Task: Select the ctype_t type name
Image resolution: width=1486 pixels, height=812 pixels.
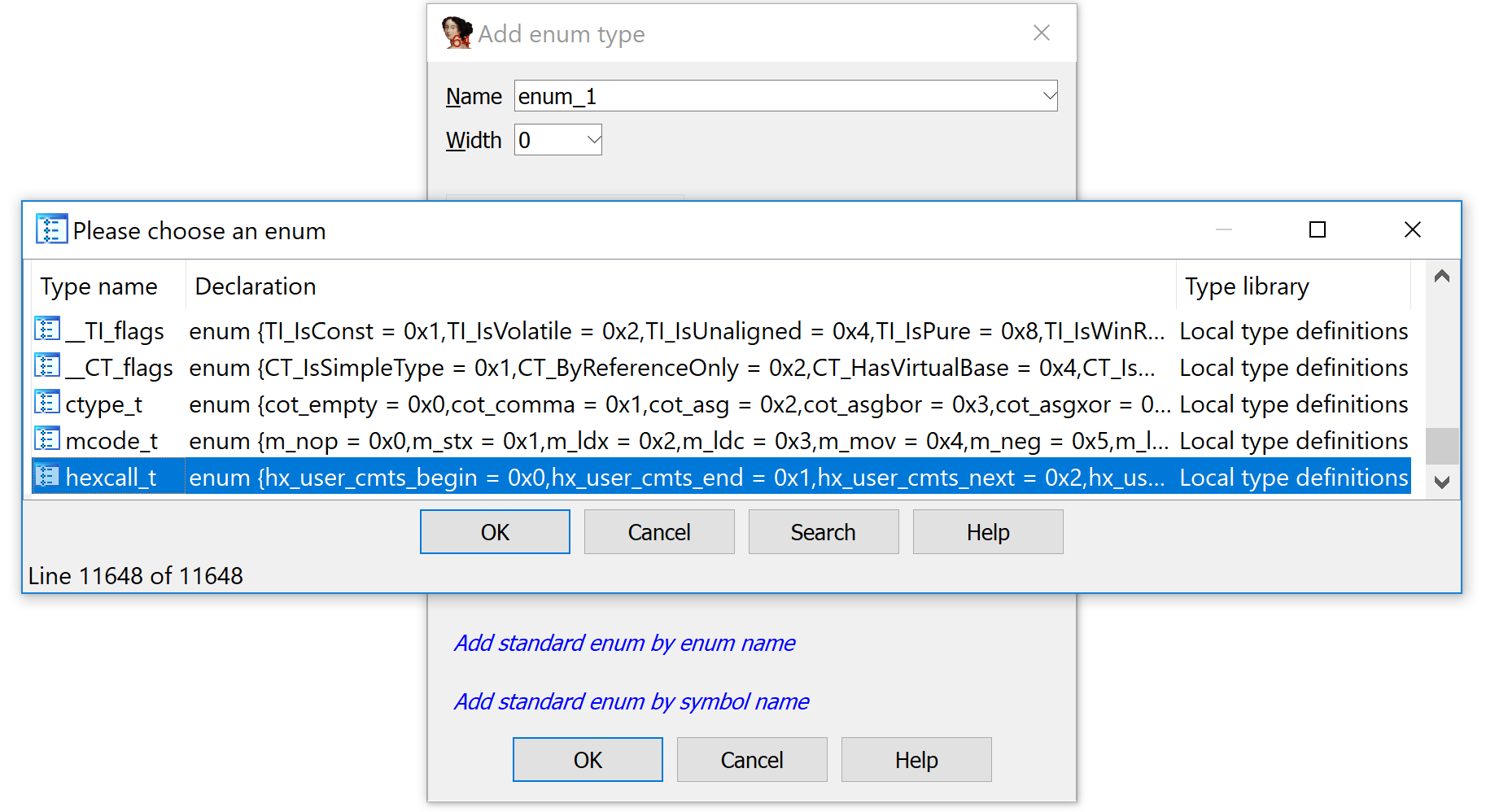Action: pyautogui.click(x=104, y=404)
